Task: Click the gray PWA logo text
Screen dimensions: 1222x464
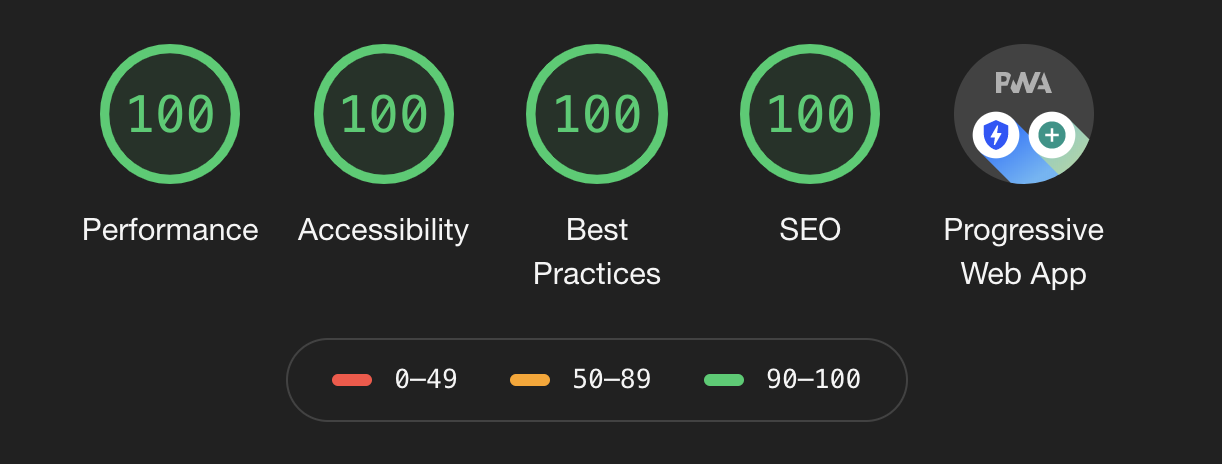Action: [x=1023, y=84]
